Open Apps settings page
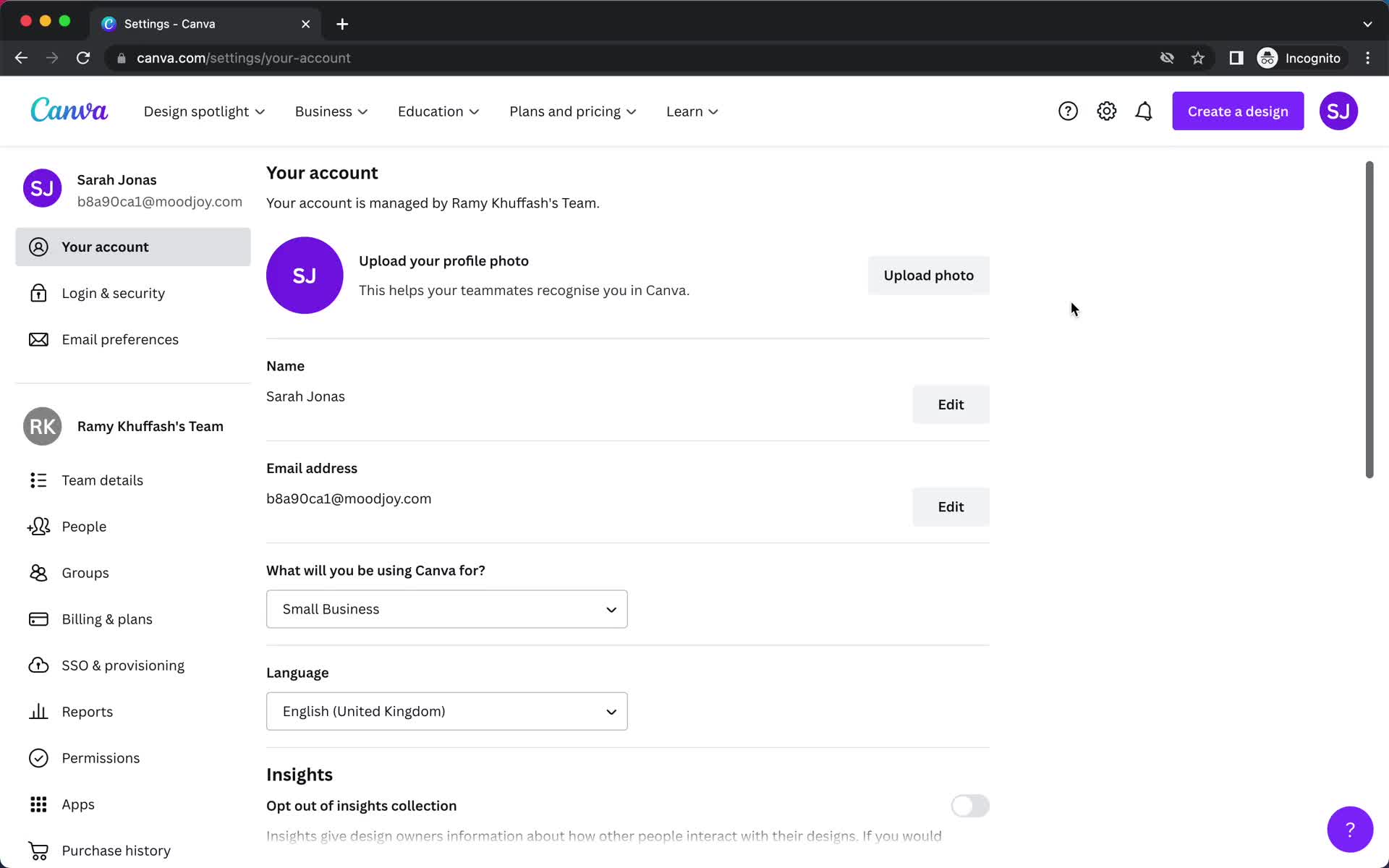 (133, 804)
